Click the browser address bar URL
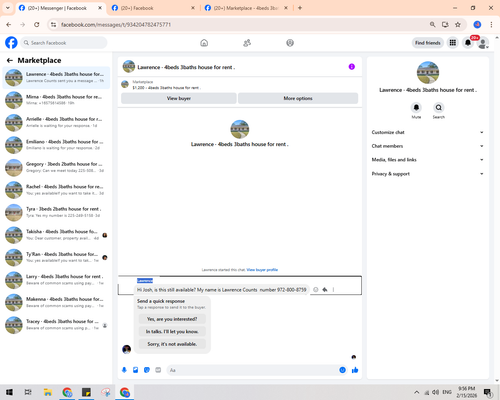The image size is (500, 400). [116, 25]
